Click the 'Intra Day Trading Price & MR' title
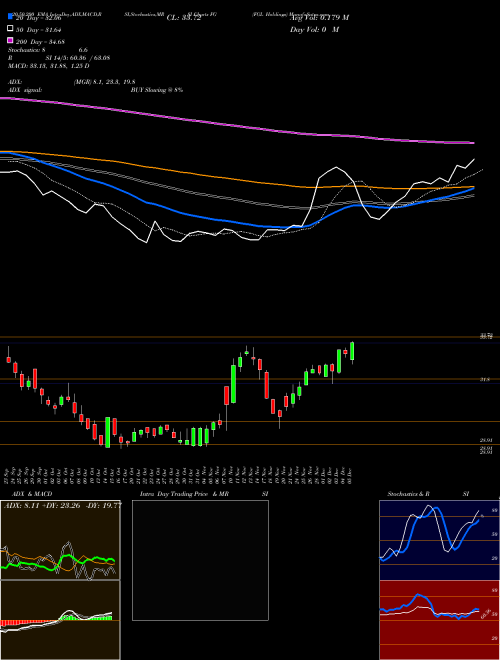Screen dimensions: 500x660 [184, 494]
